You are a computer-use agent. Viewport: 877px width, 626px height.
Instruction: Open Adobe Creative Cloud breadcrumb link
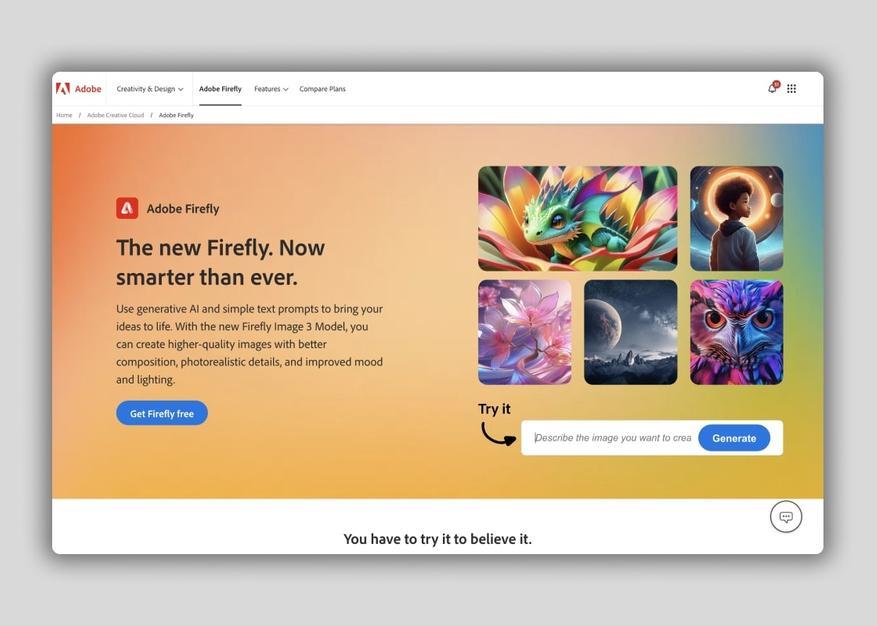pos(115,115)
